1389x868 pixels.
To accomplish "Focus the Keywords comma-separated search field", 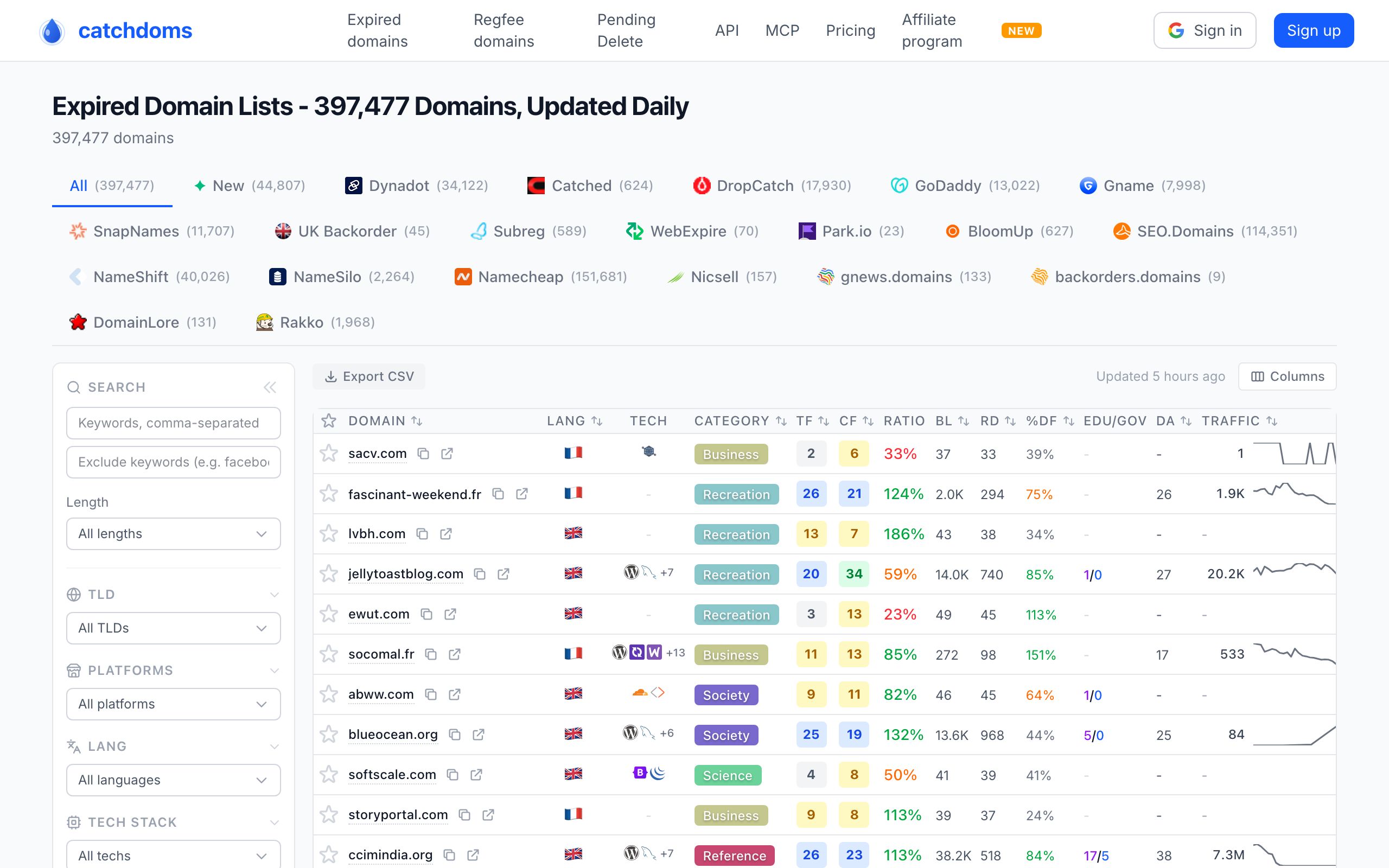I will tap(173, 423).
